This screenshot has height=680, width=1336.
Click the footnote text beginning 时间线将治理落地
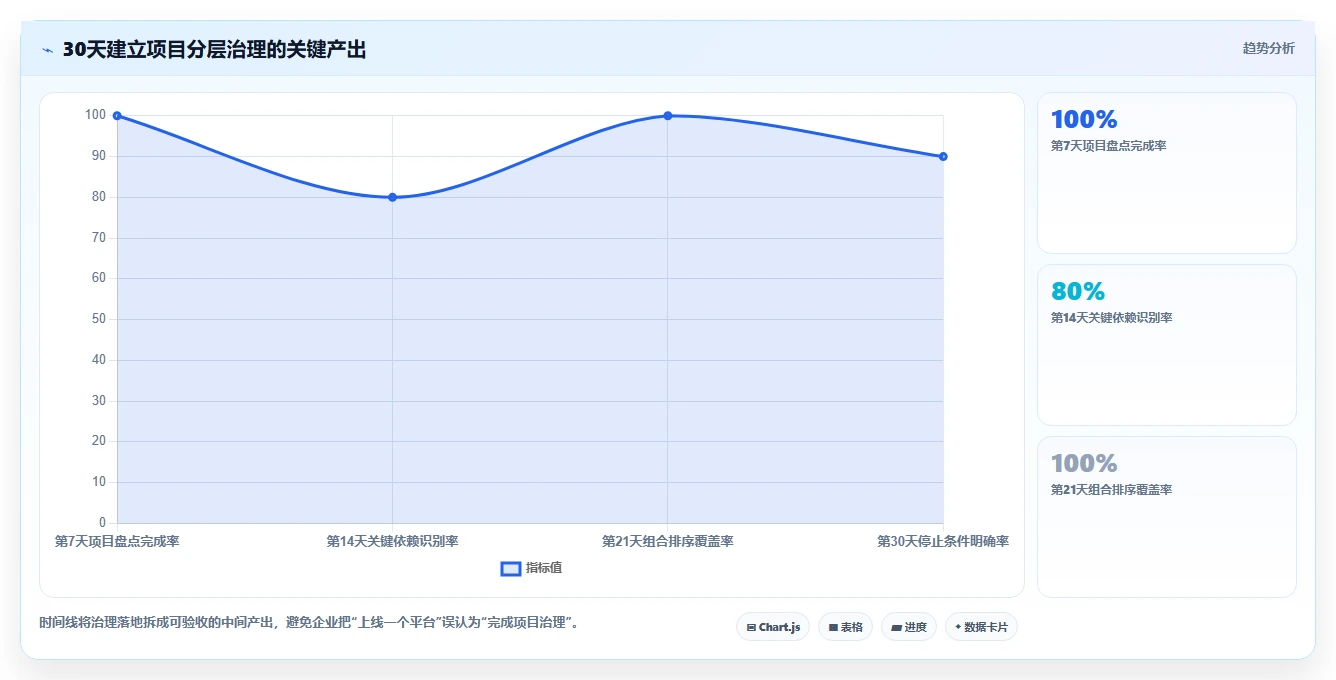click(309, 622)
